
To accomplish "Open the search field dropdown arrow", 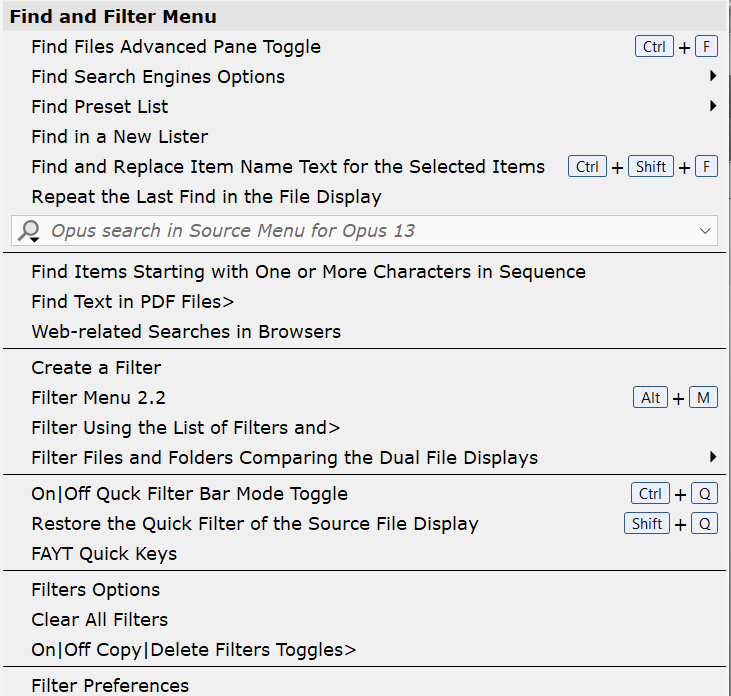I will click(705, 231).
